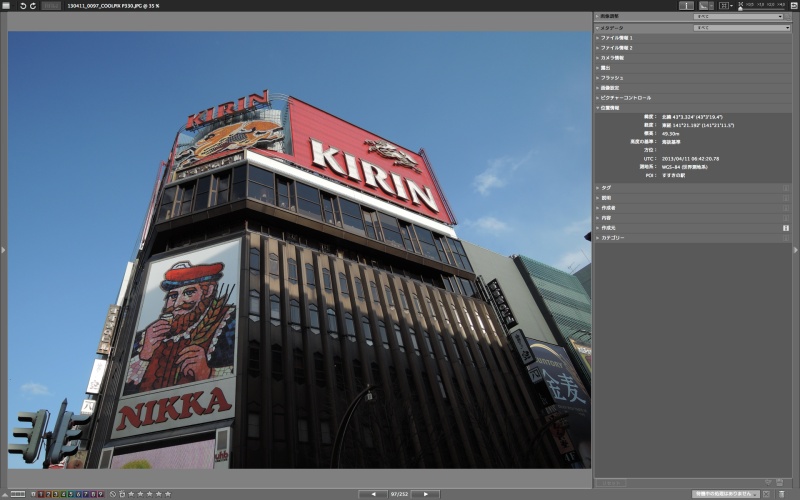The height and width of the screenshot is (500, 800).
Task: Collapse the 位置情報 section
Action: (x=610, y=108)
